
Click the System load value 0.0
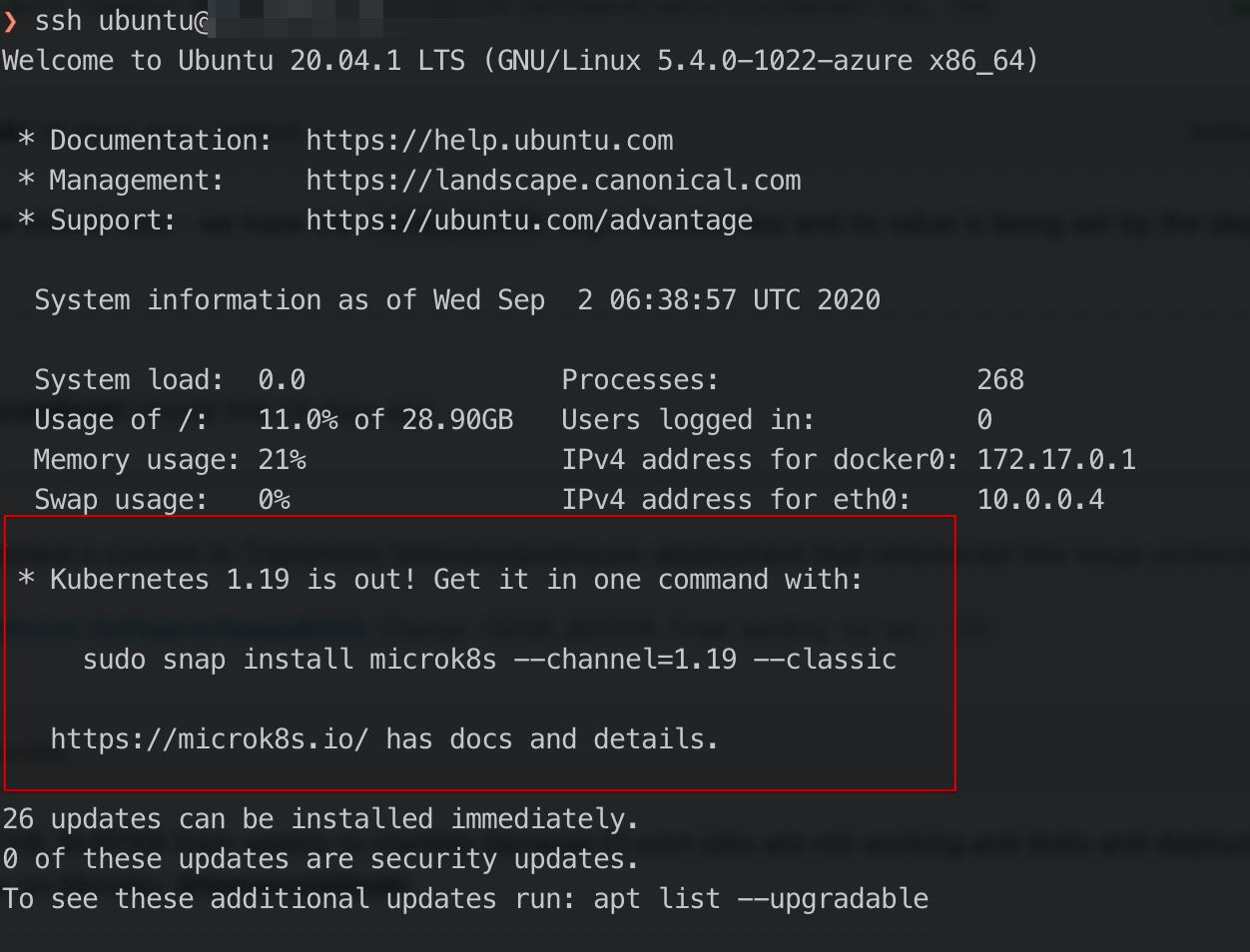click(x=282, y=380)
